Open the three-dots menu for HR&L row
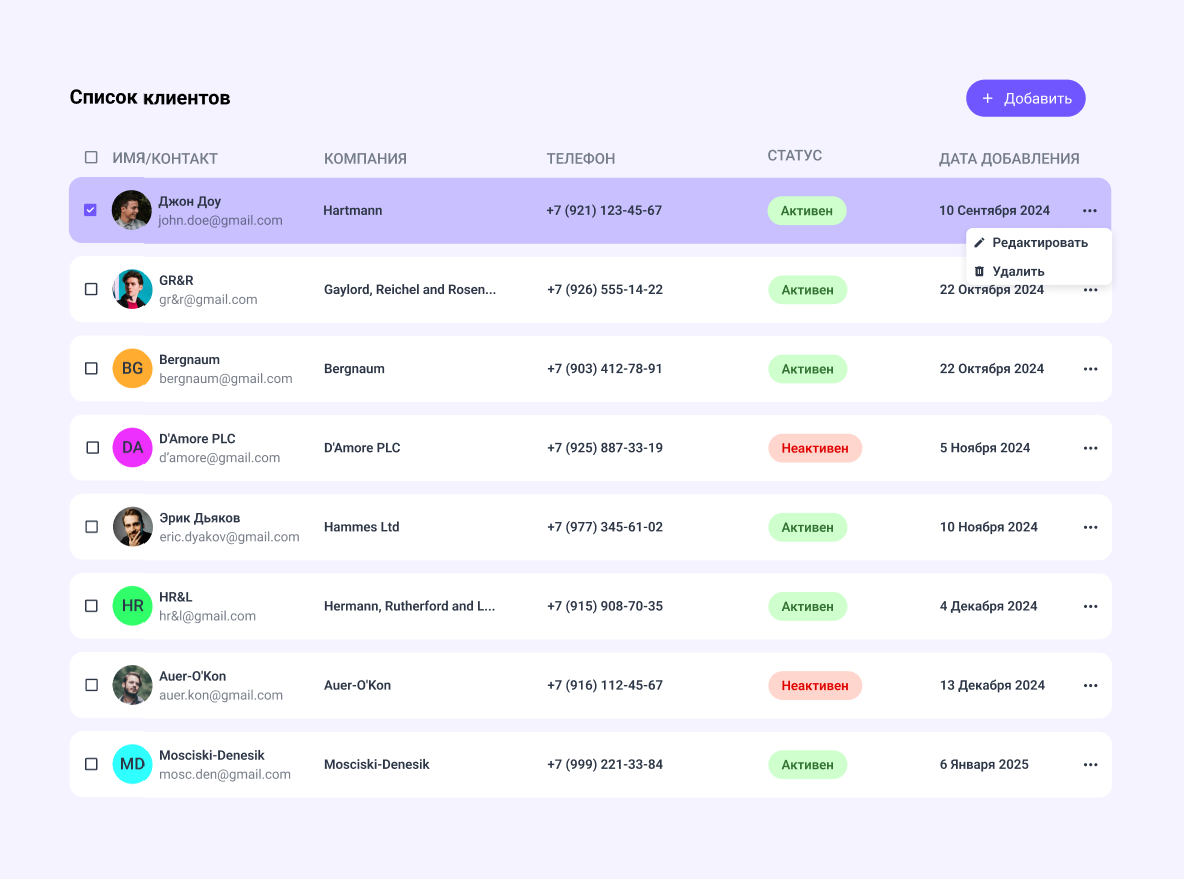Image resolution: width=1184 pixels, height=879 pixels. (1090, 606)
